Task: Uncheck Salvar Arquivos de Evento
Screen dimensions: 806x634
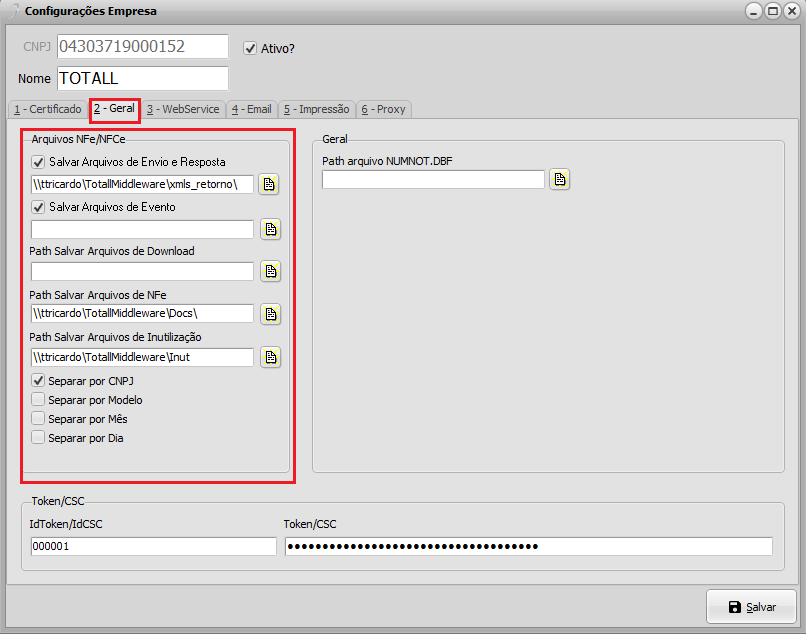Action: coord(38,207)
